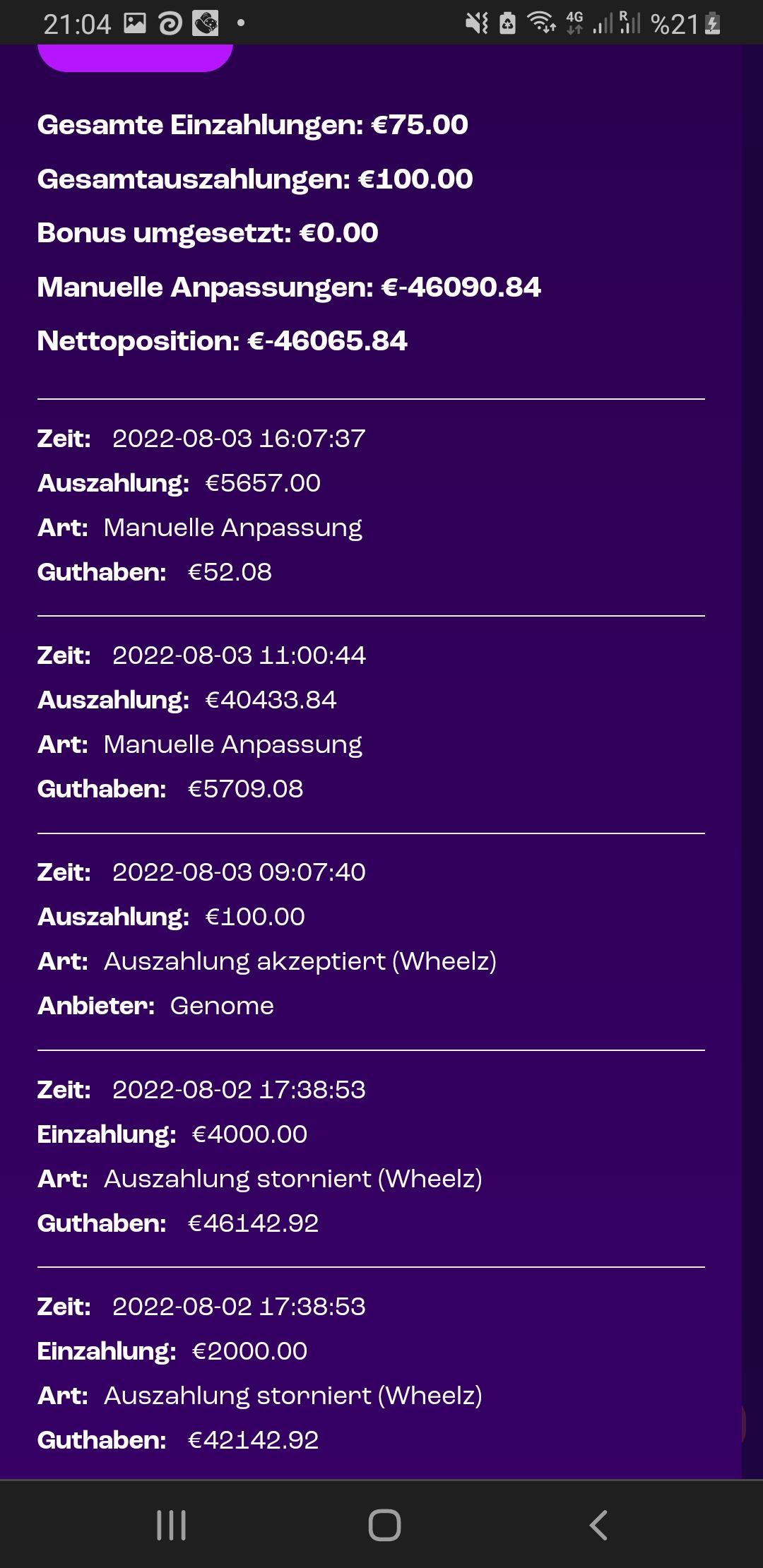Open recent apps with three-line icon
This screenshot has height=1568, width=763.
[x=171, y=1524]
